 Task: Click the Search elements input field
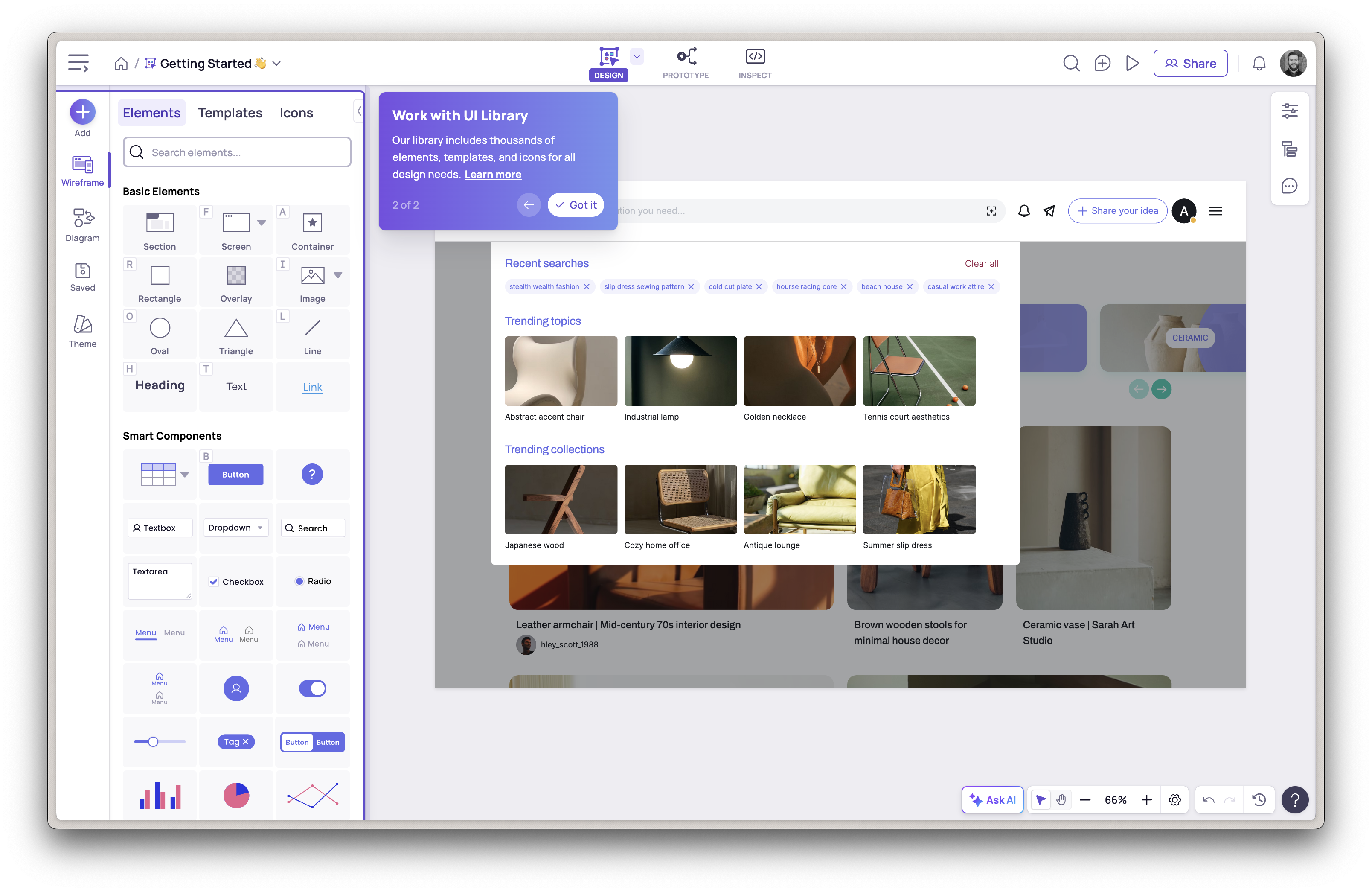click(x=237, y=152)
